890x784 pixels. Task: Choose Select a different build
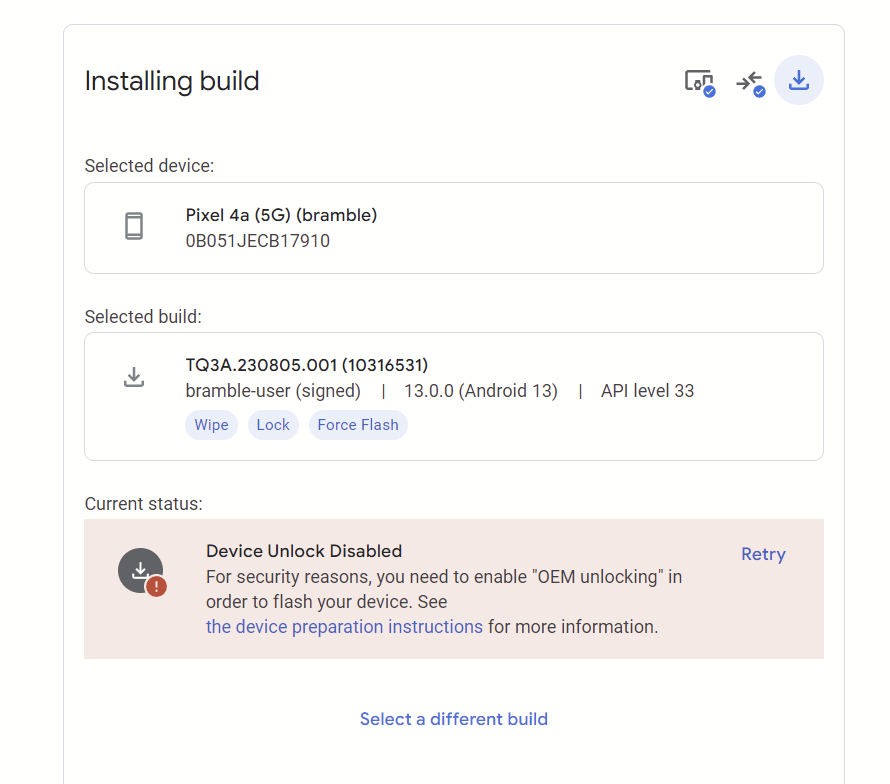(x=454, y=719)
